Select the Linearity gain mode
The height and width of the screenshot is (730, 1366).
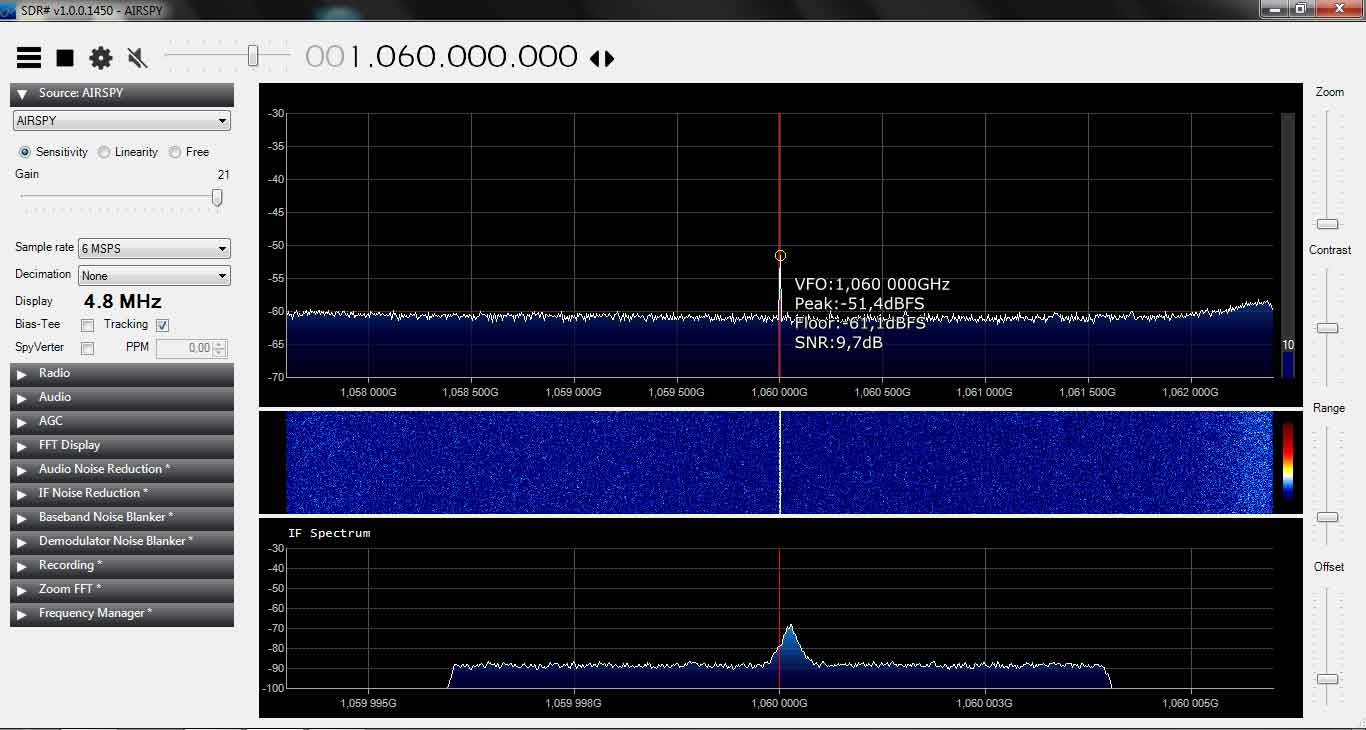coord(128,152)
